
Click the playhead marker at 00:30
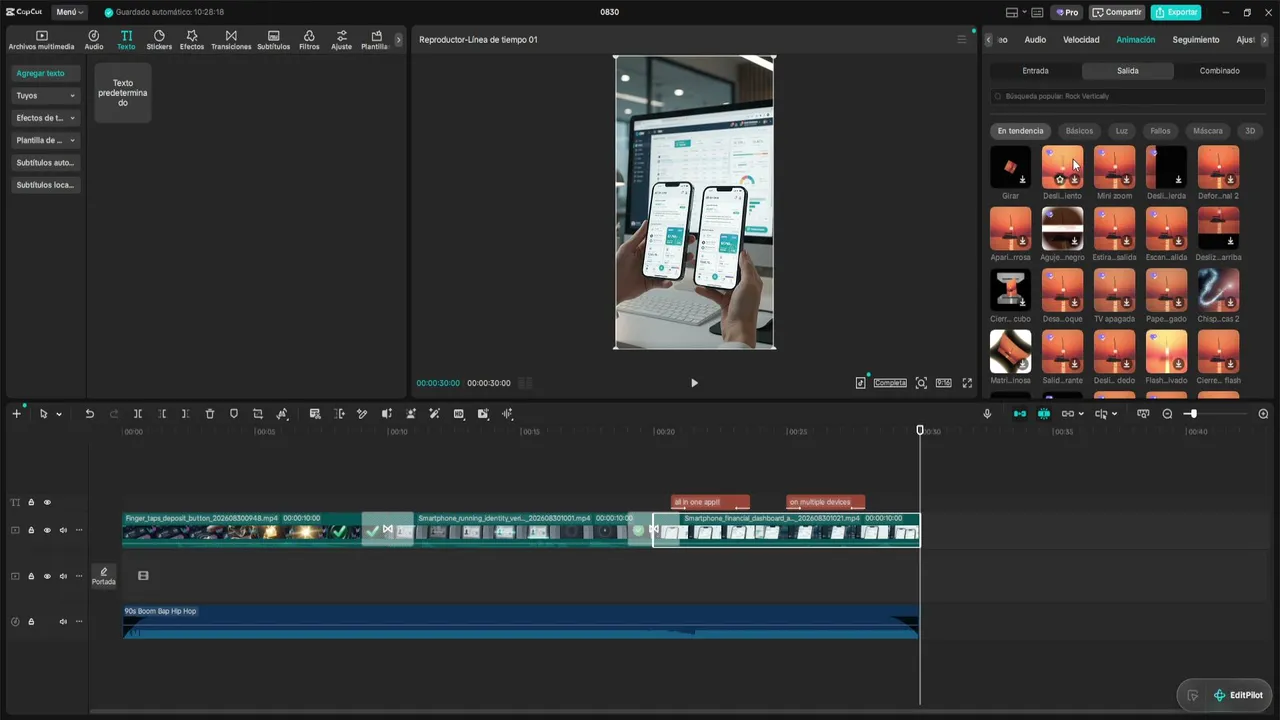(921, 430)
